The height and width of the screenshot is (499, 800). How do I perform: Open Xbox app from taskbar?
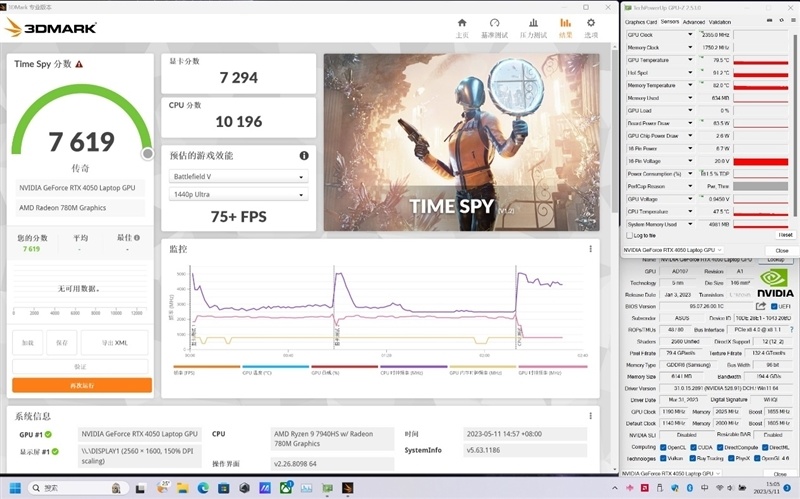[x=285, y=488]
